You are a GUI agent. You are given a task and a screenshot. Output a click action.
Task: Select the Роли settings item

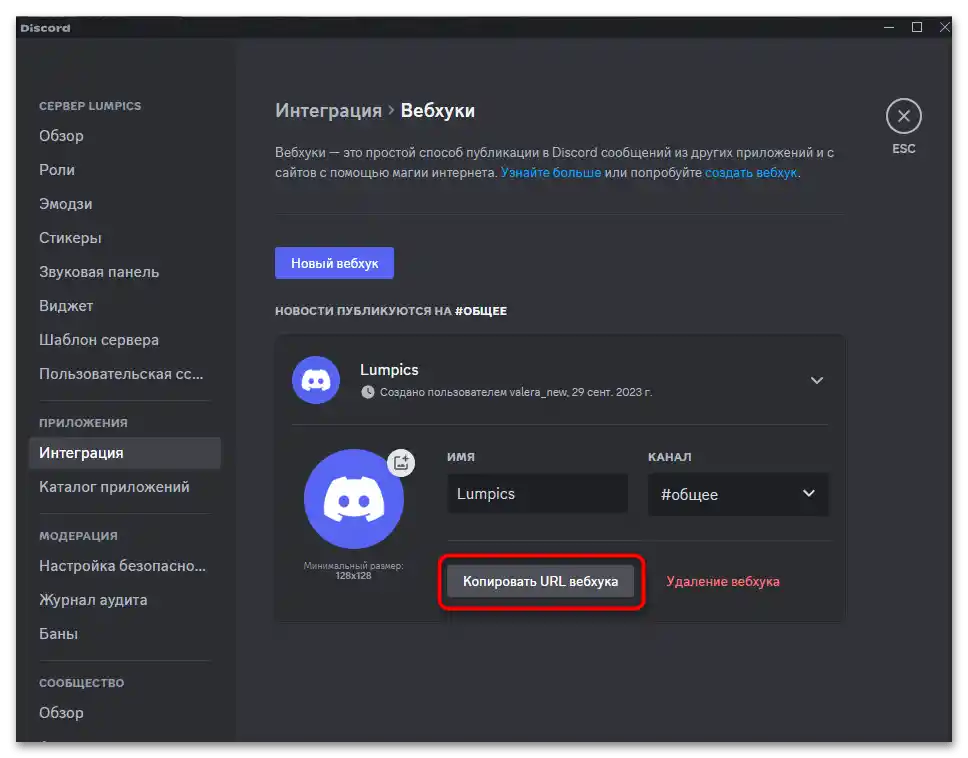57,169
